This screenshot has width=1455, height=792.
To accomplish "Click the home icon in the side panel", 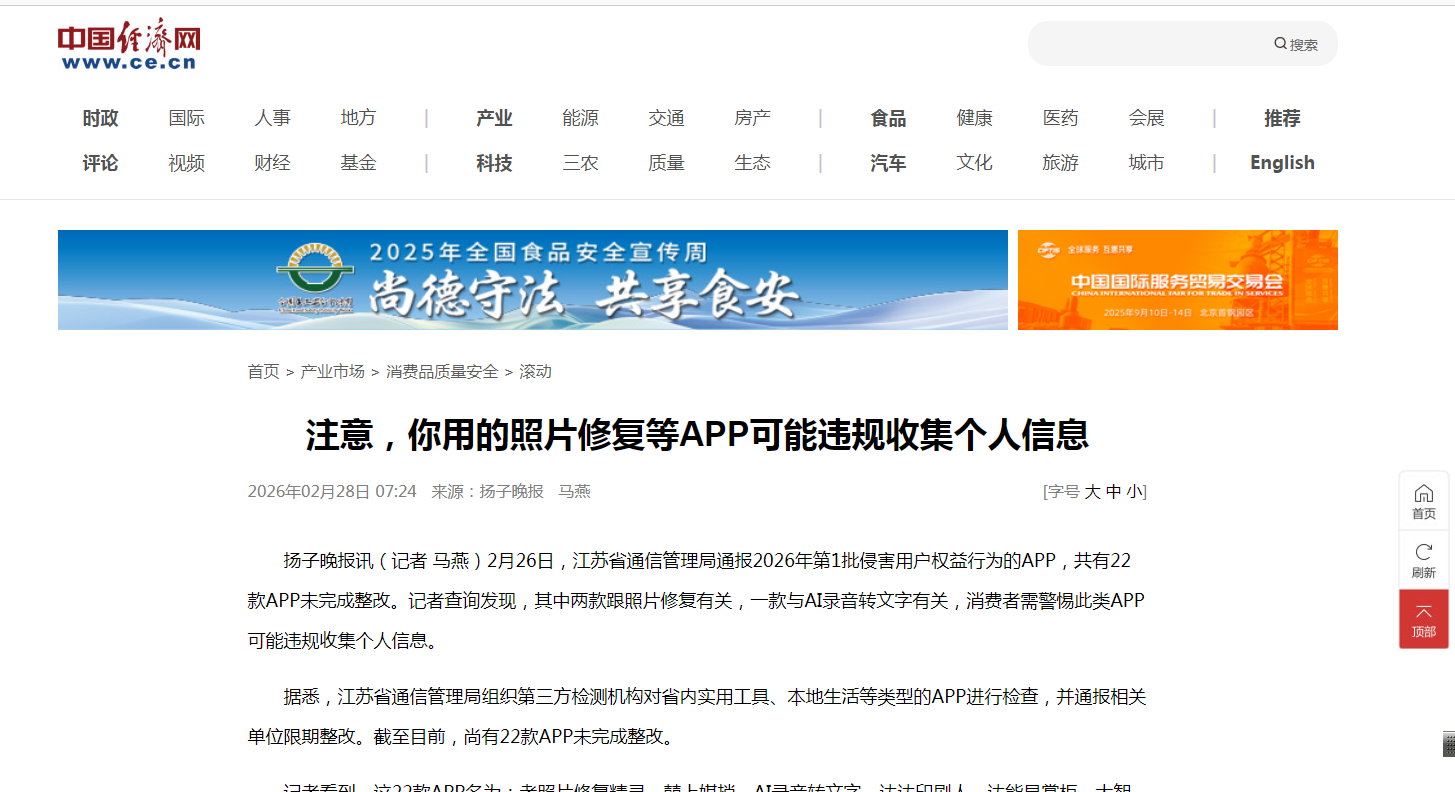I will click(x=1423, y=500).
